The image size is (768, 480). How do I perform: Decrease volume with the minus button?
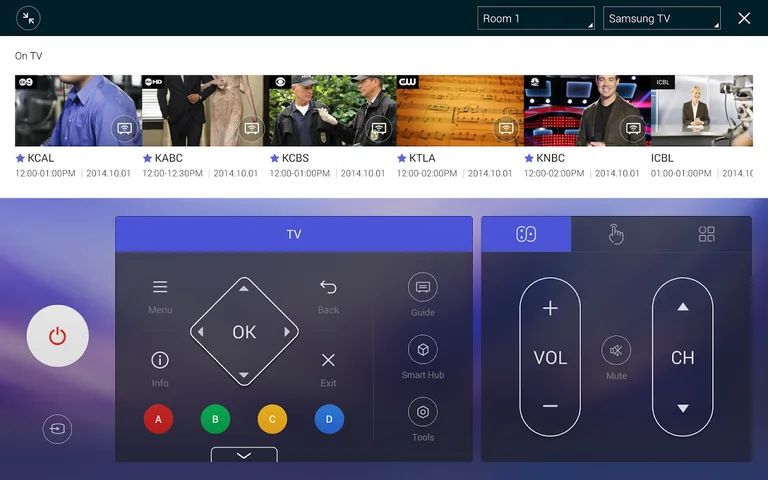click(550, 406)
